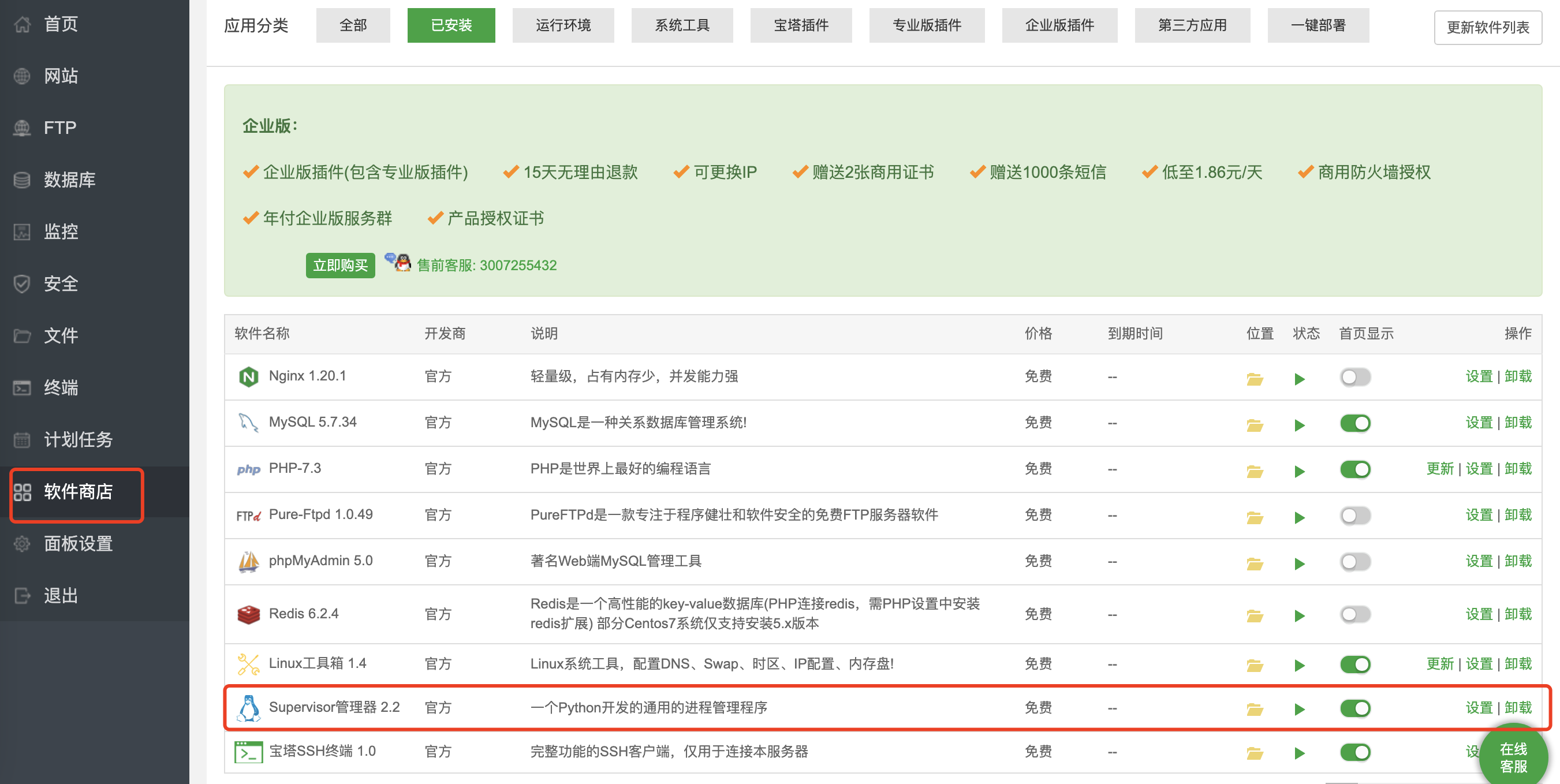The height and width of the screenshot is (784, 1560).
Task: Click the phpMyAdmin sailboat icon
Action: 248,561
